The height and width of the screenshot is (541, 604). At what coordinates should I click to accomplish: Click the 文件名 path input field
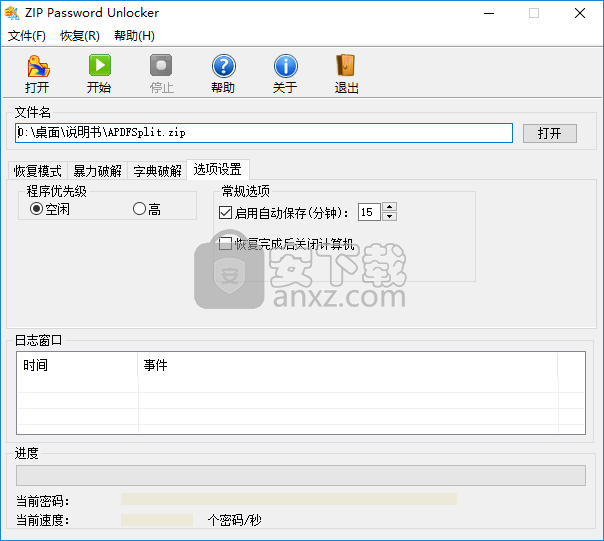point(264,133)
